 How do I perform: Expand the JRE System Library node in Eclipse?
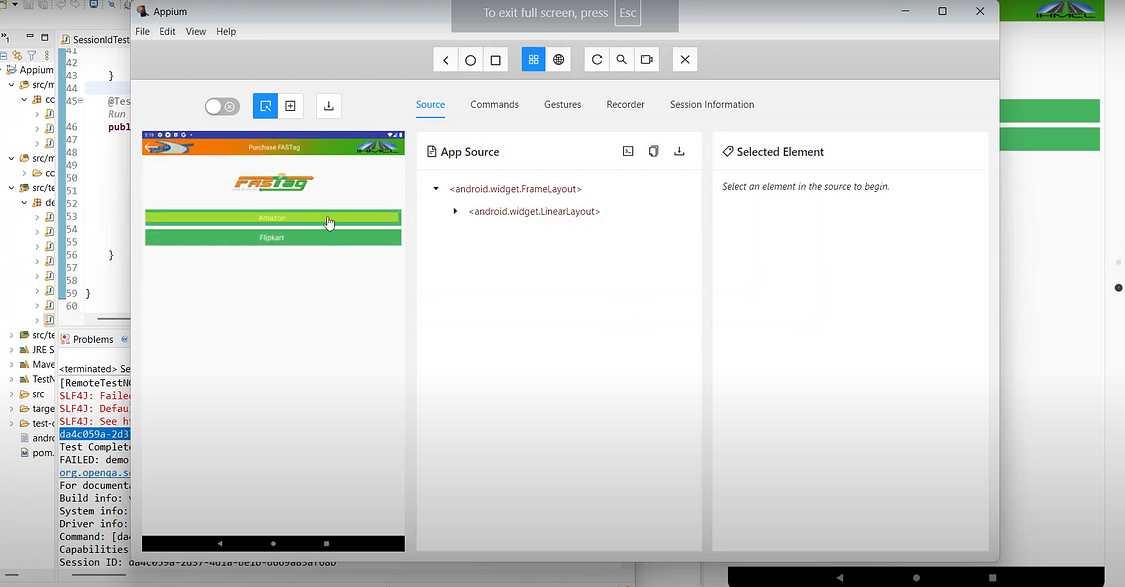pos(11,349)
